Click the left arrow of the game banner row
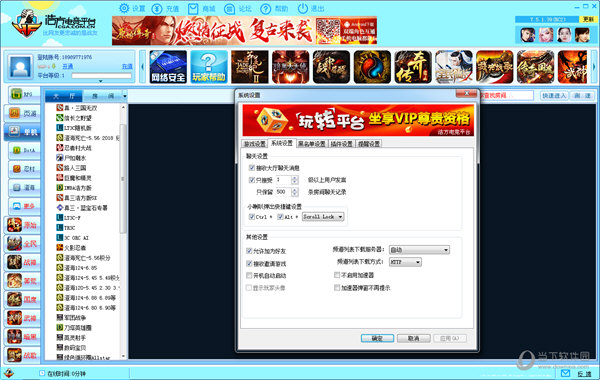 [142, 67]
